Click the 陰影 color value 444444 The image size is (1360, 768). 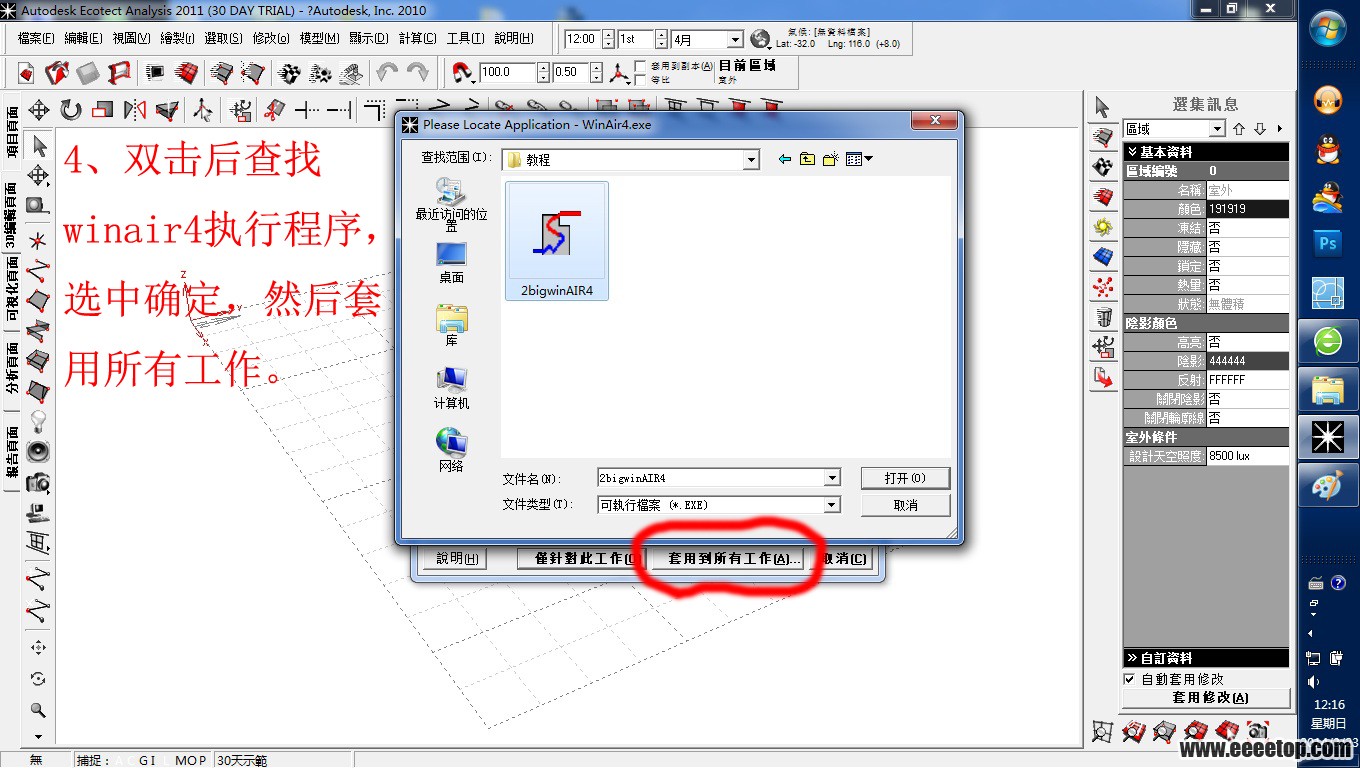coord(1247,361)
